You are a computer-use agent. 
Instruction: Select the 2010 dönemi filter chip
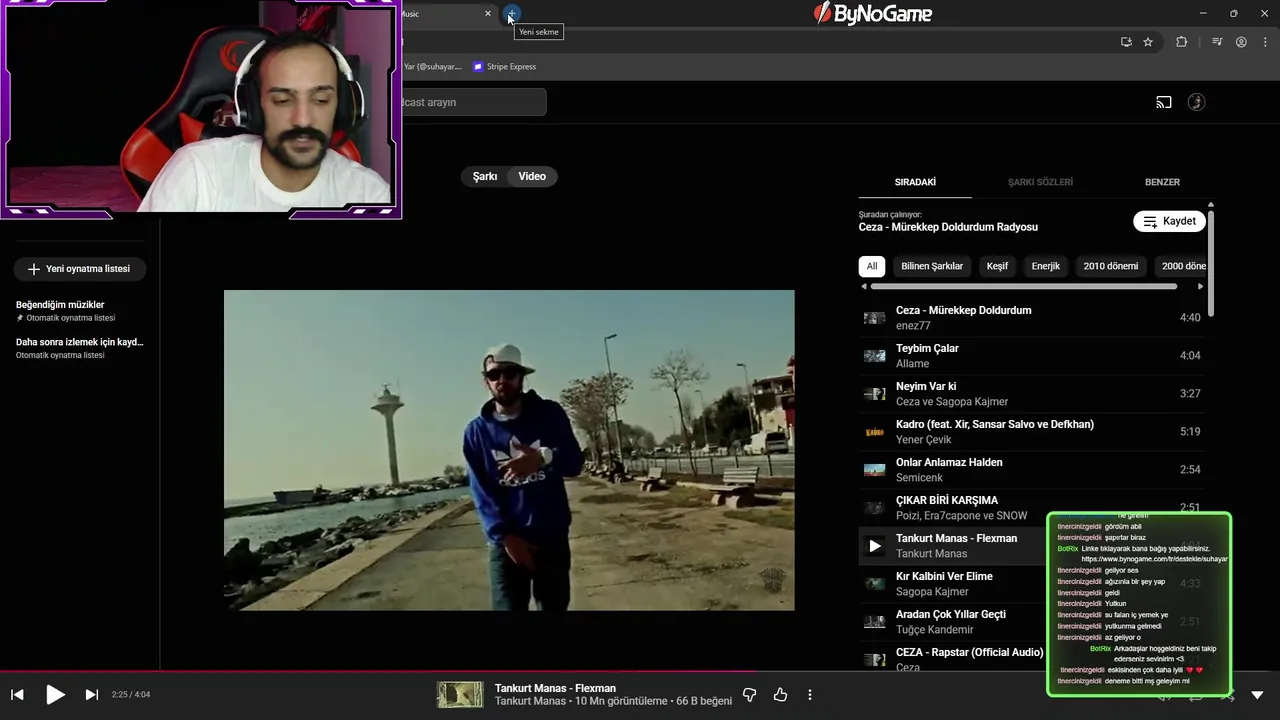(1111, 266)
